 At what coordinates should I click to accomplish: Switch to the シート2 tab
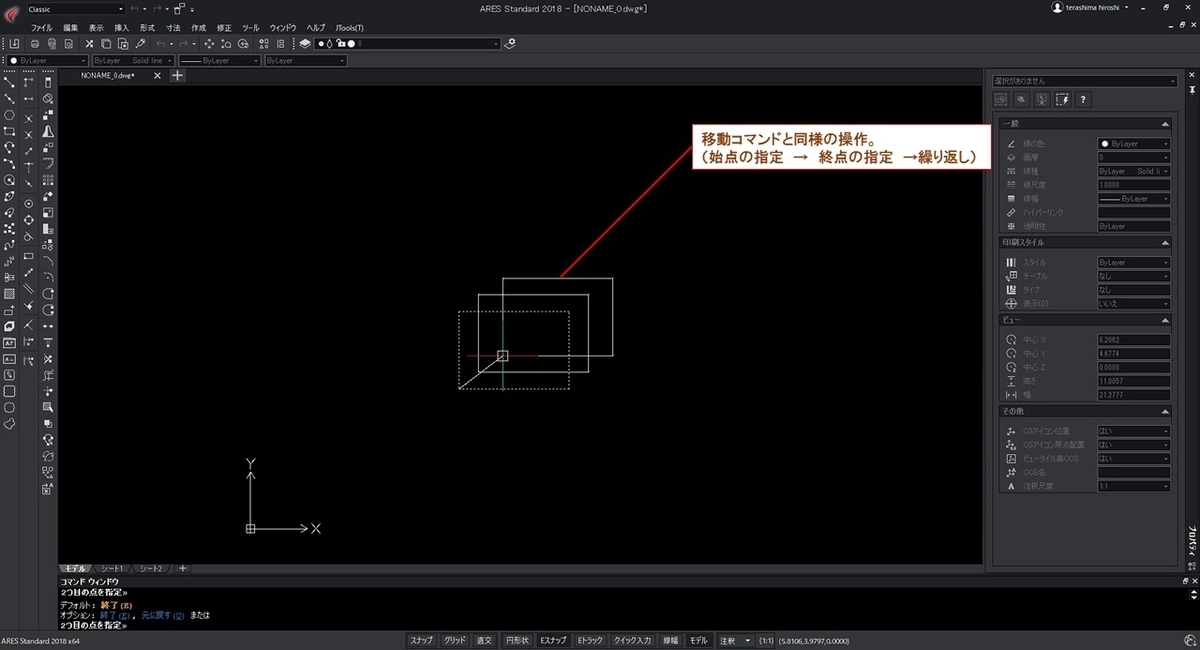click(150, 568)
